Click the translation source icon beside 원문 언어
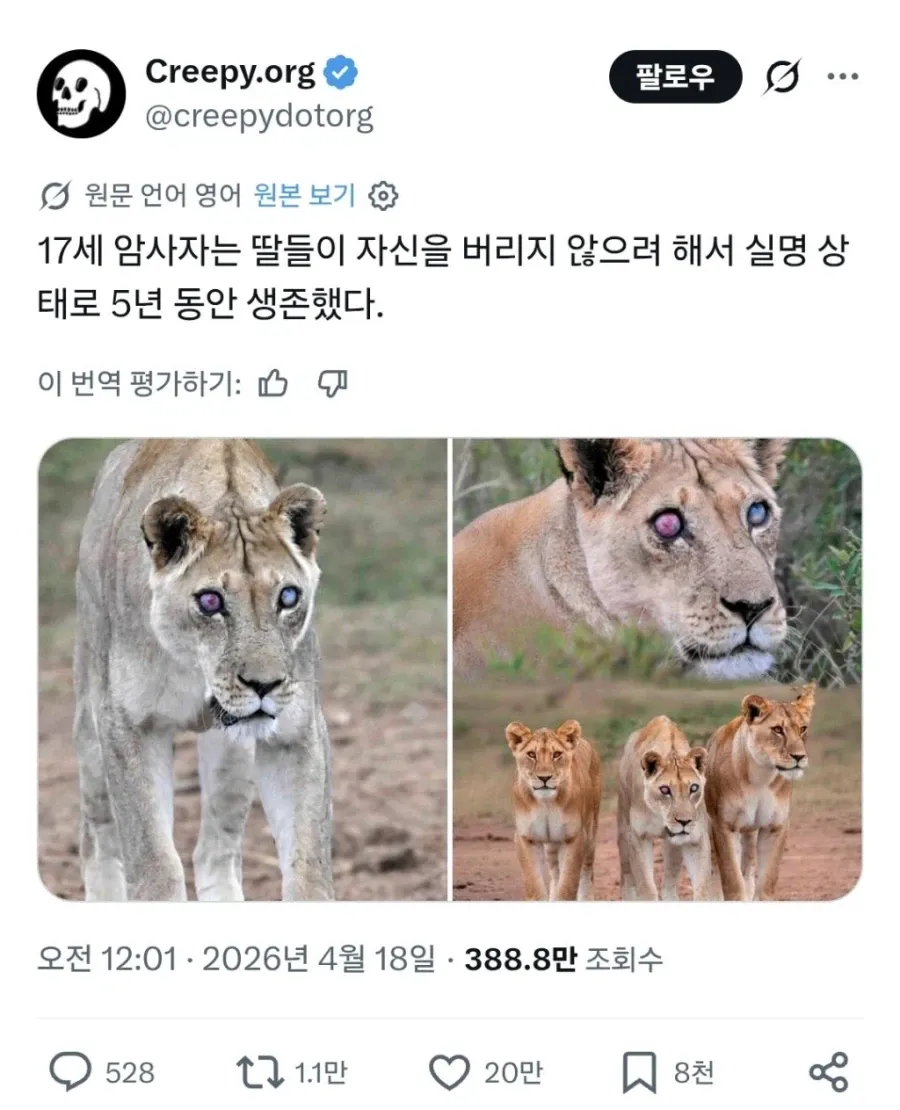 click(x=56, y=196)
